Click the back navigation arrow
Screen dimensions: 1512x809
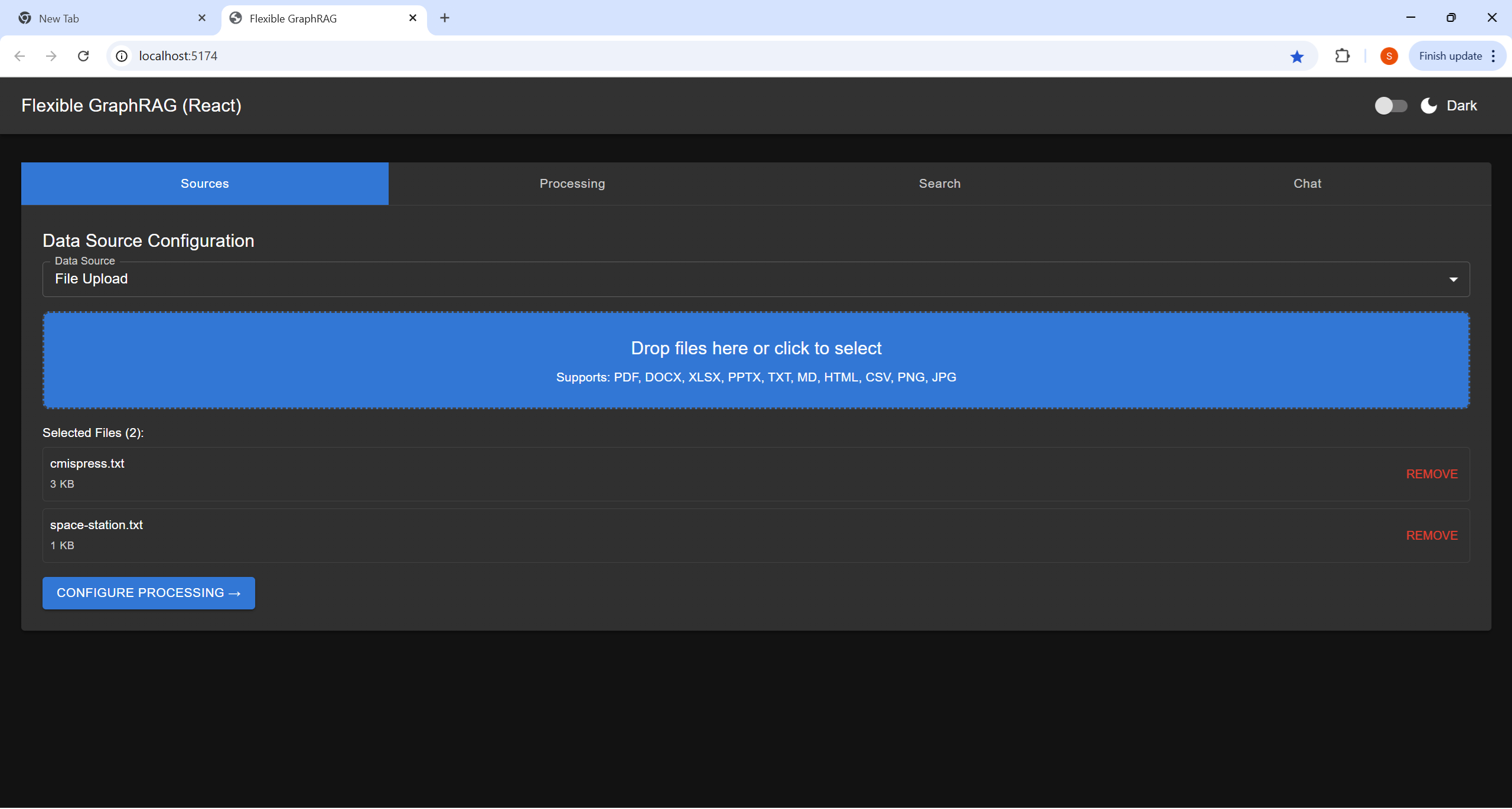(19, 56)
